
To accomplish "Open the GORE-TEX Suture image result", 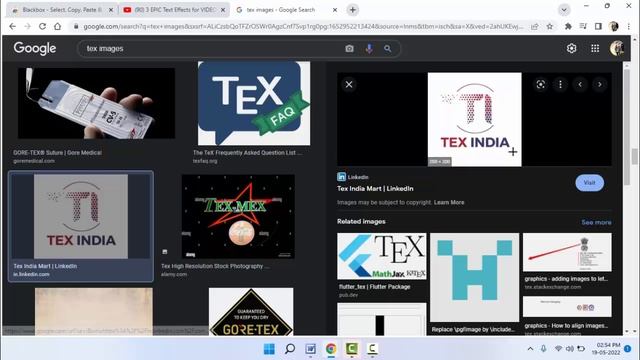I will coord(96,103).
